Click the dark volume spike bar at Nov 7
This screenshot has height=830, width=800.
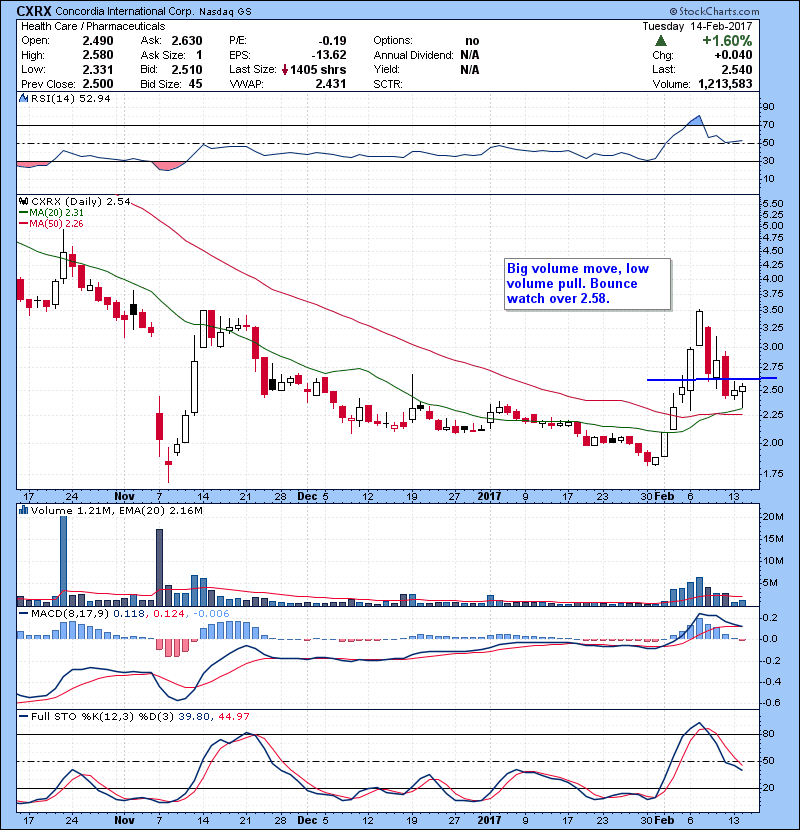pos(159,567)
